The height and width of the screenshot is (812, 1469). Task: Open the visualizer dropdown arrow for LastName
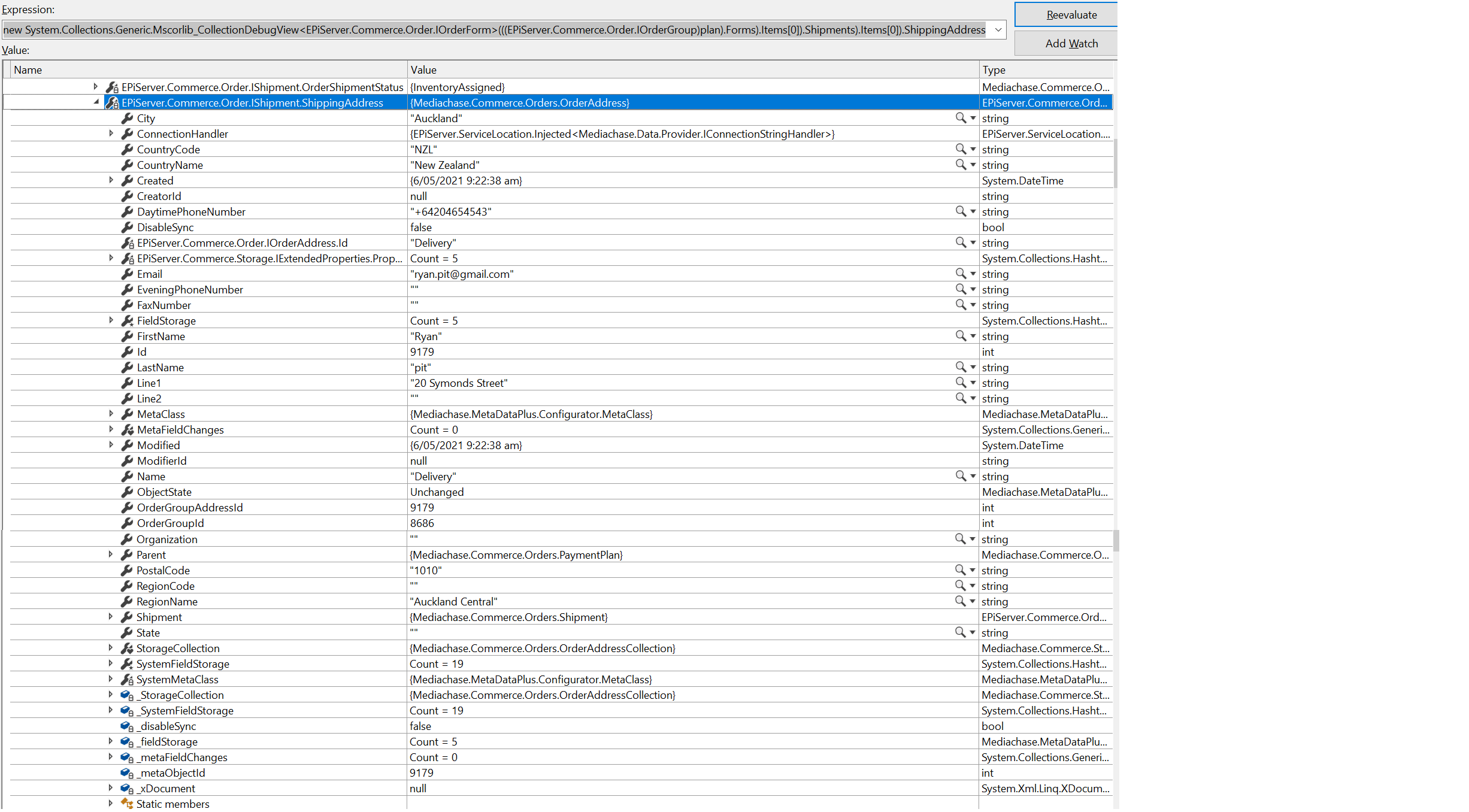973,367
